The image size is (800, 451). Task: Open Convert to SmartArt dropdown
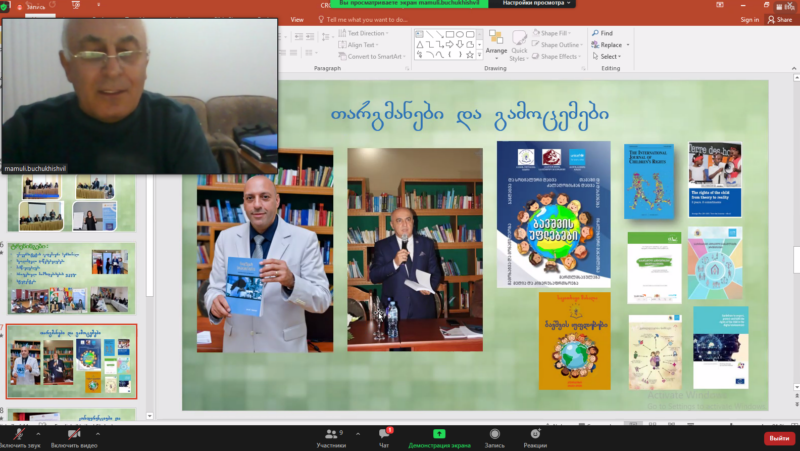[x=372, y=57]
